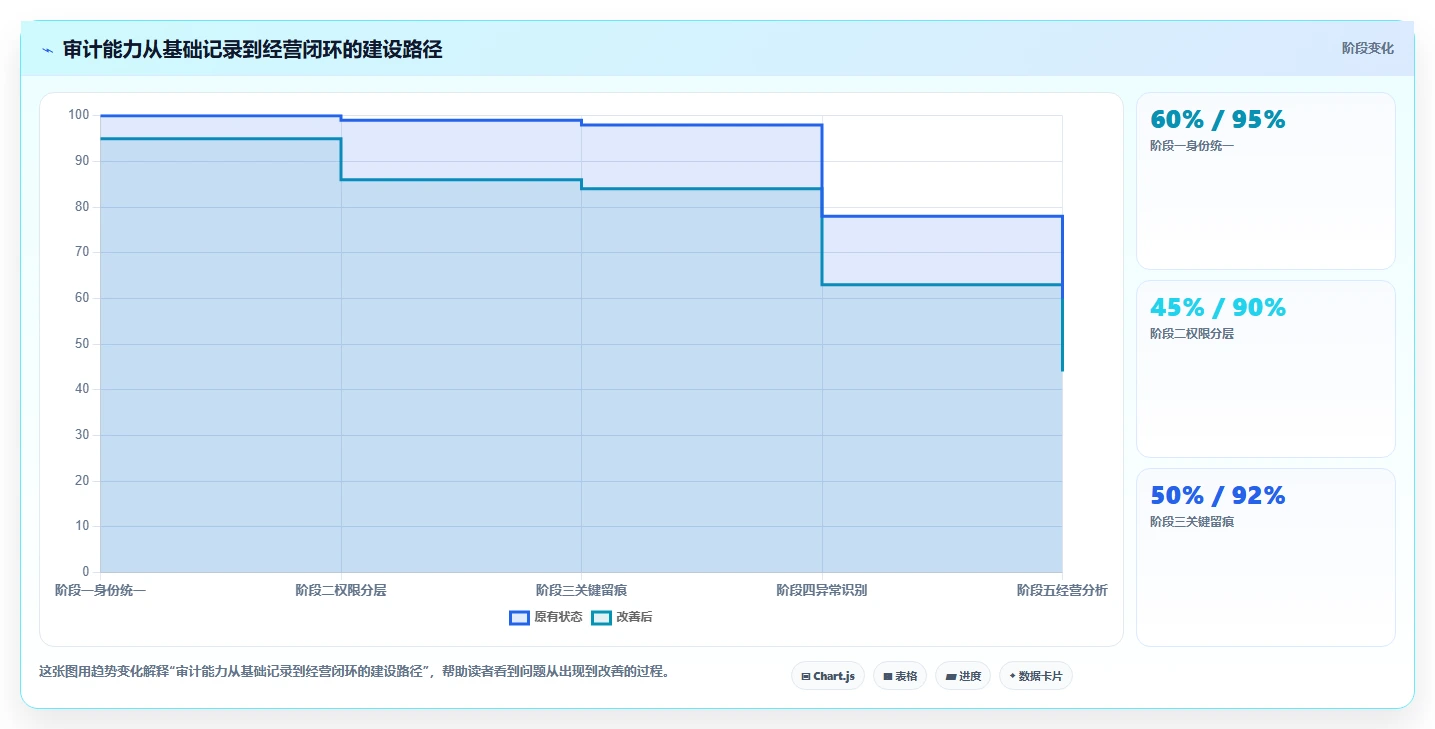Click the 阶段五经营分析 x-axis label
Screen dimensions: 1435x729
[1062, 590]
